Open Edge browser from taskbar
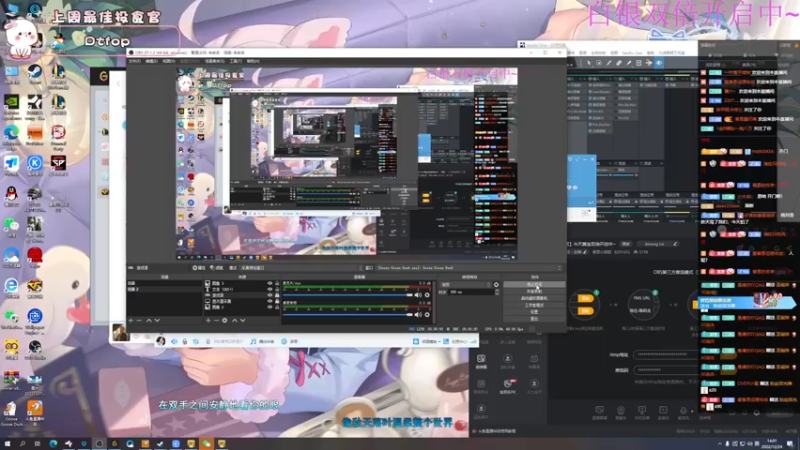Viewport: 800px width, 450px height. click(53, 444)
